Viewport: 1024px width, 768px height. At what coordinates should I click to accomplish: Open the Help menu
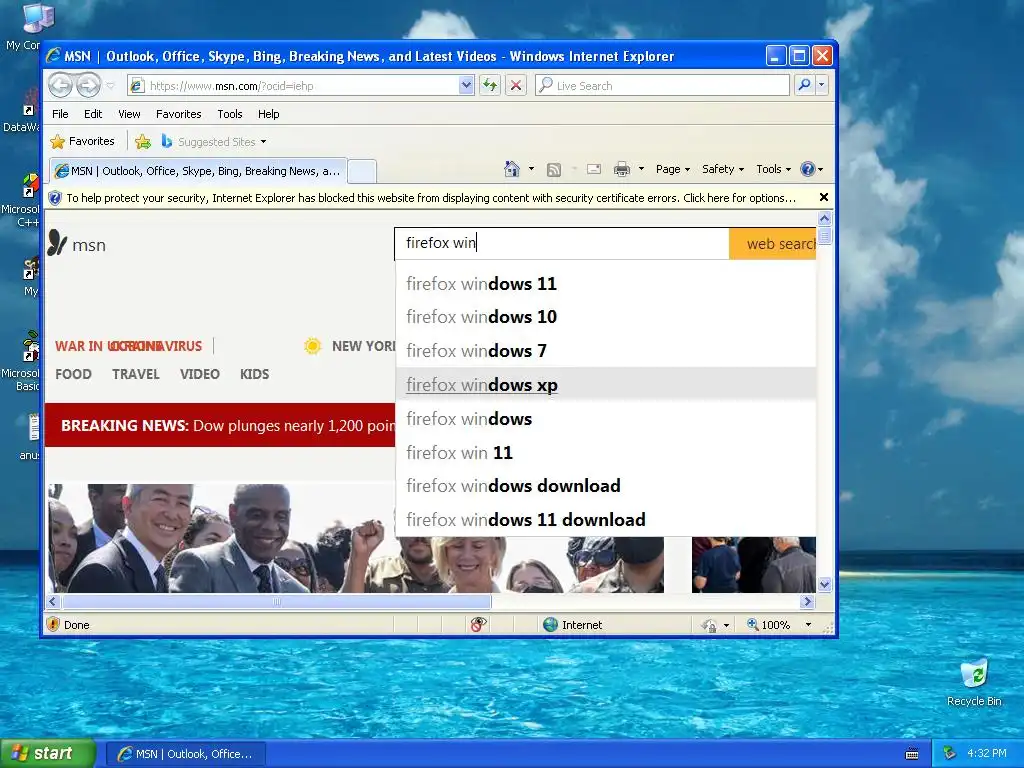[268, 114]
